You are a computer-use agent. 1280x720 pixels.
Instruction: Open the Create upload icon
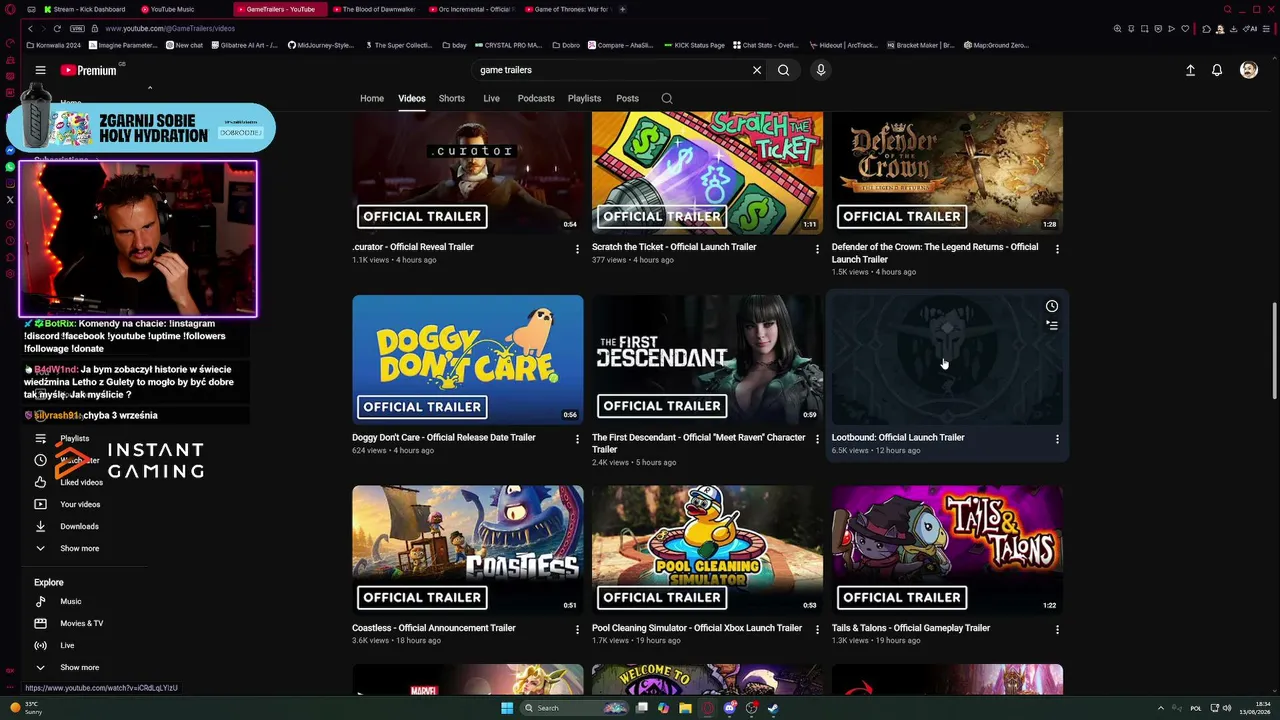pos(1190,70)
